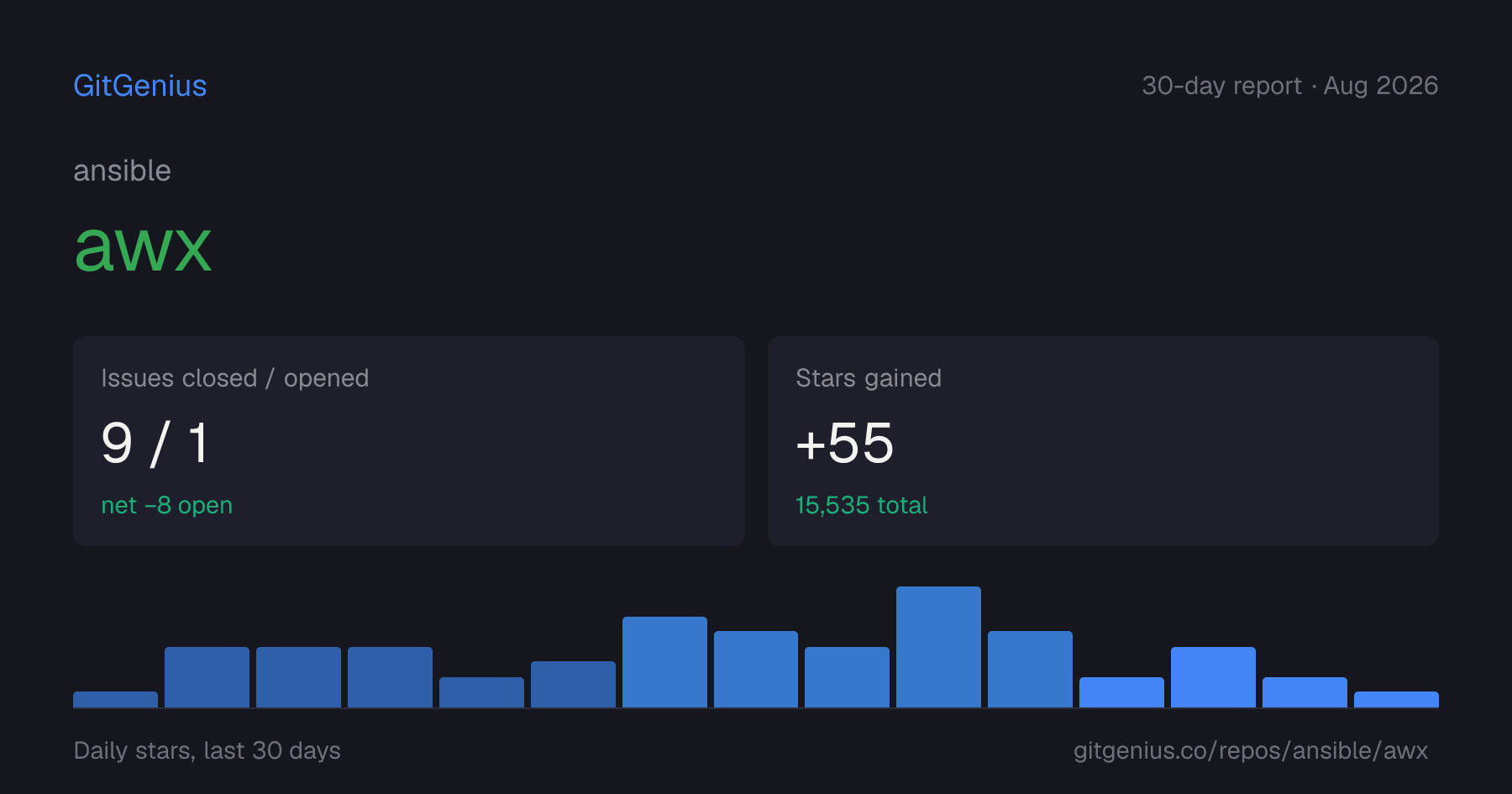Viewport: 1512px width, 794px height.
Task: Click the "30-day report · Aug 2026" label
Action: [1289, 86]
